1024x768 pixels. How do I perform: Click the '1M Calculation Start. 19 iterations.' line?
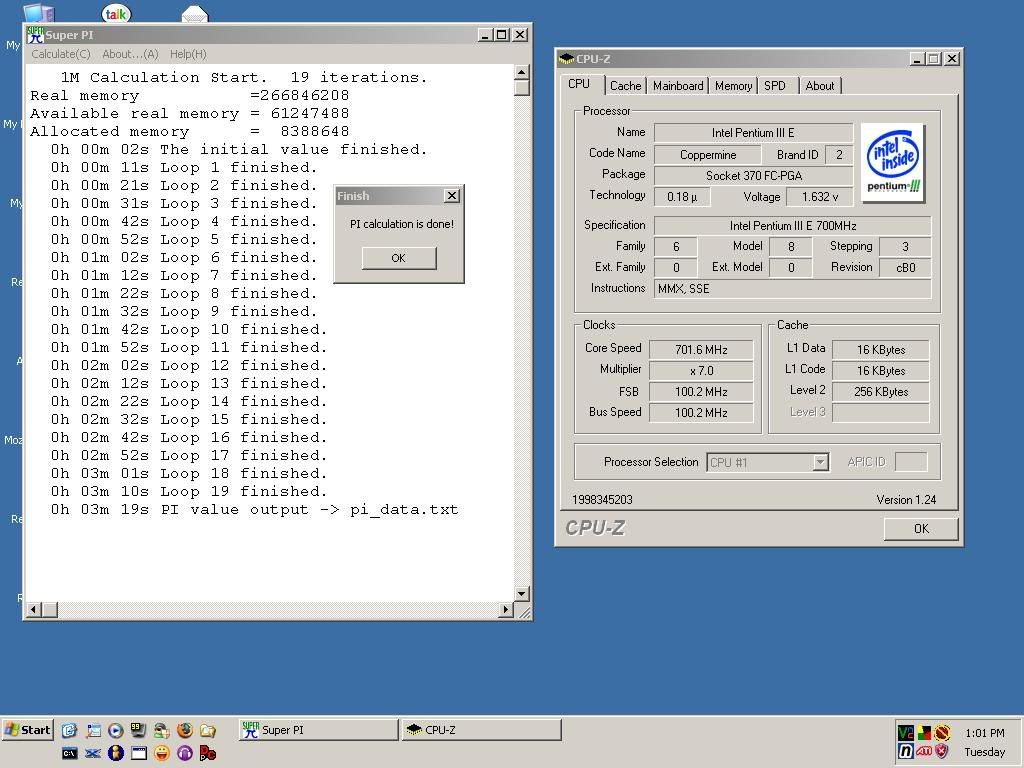click(x=244, y=77)
